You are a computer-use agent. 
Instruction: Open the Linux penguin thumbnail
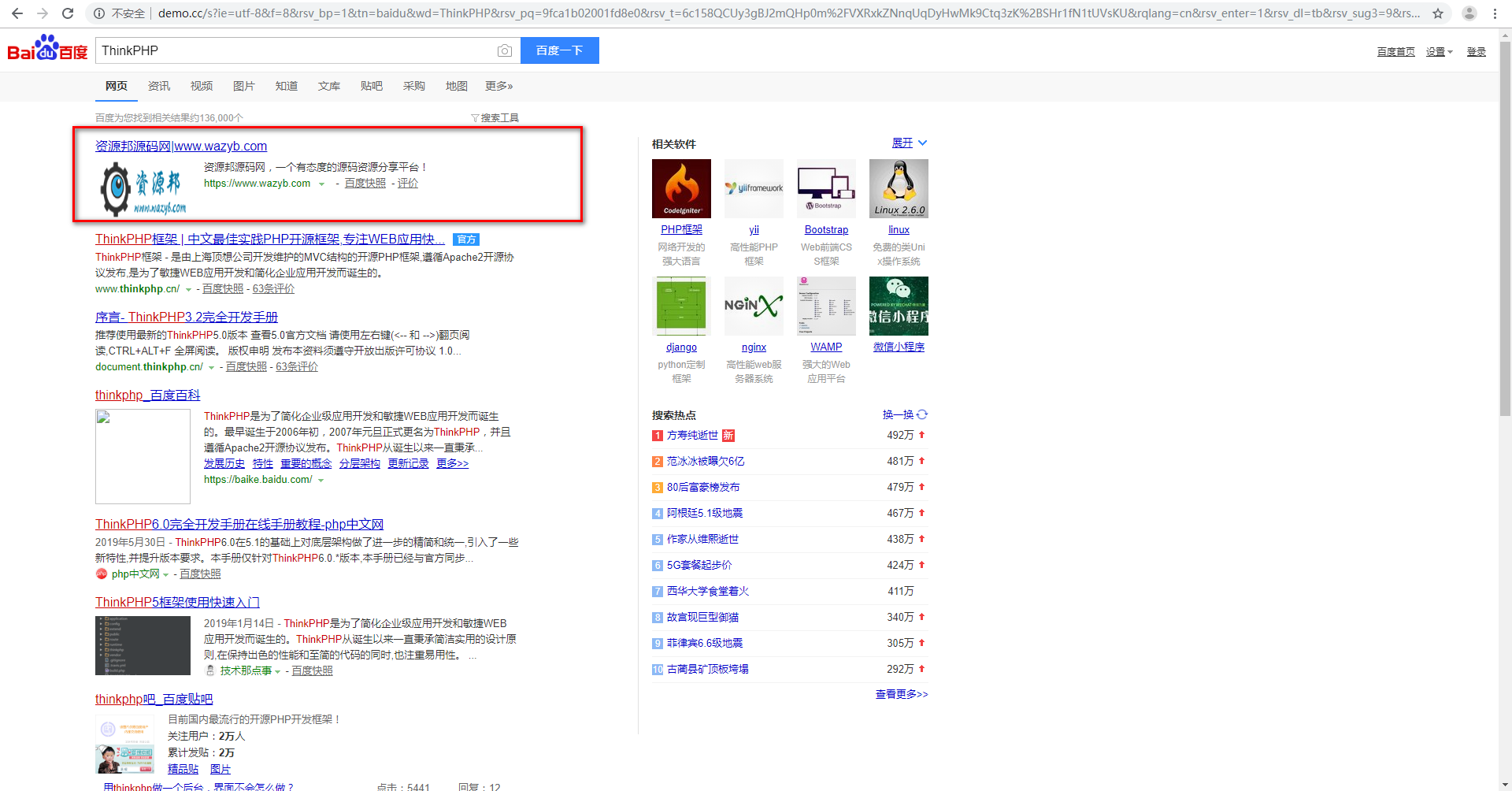(x=899, y=188)
